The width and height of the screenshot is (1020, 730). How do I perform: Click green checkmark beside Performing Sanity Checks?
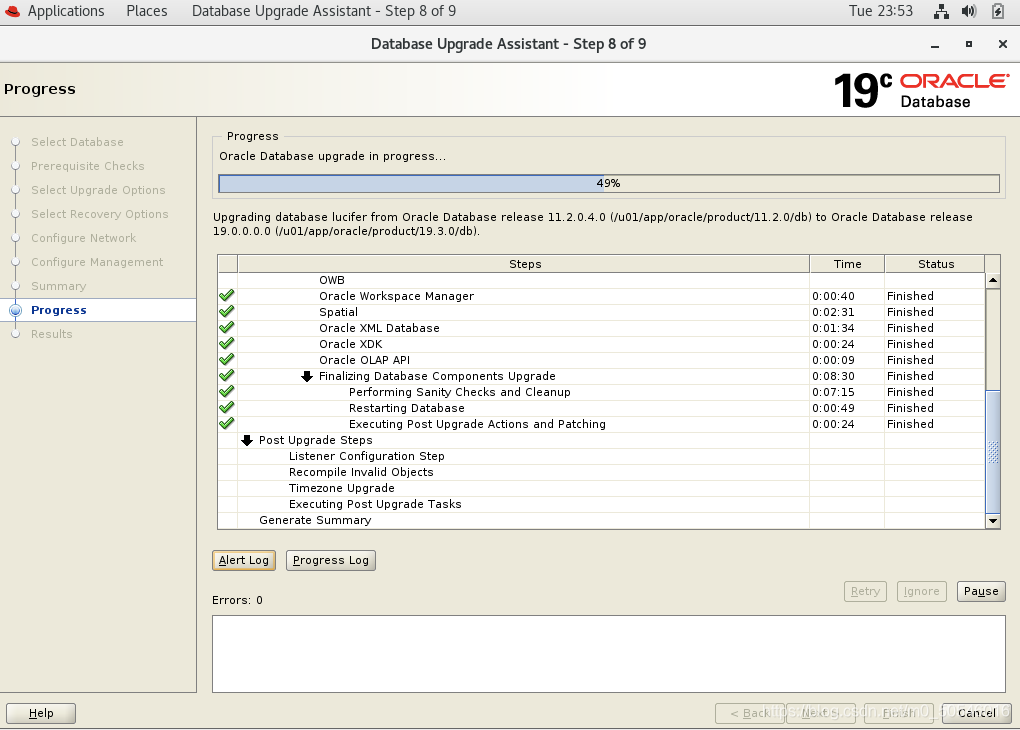coord(226,392)
